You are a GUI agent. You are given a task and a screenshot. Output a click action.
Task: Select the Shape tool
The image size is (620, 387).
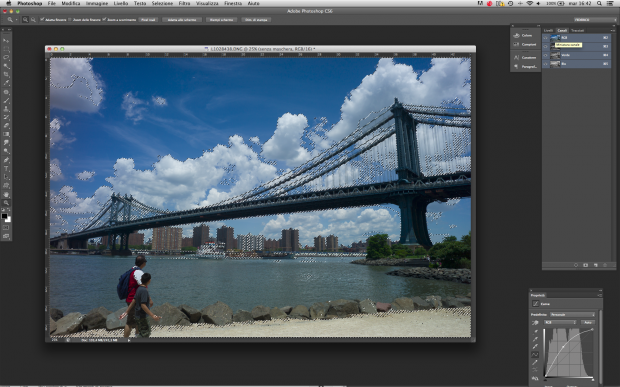pyautogui.click(x=6, y=186)
